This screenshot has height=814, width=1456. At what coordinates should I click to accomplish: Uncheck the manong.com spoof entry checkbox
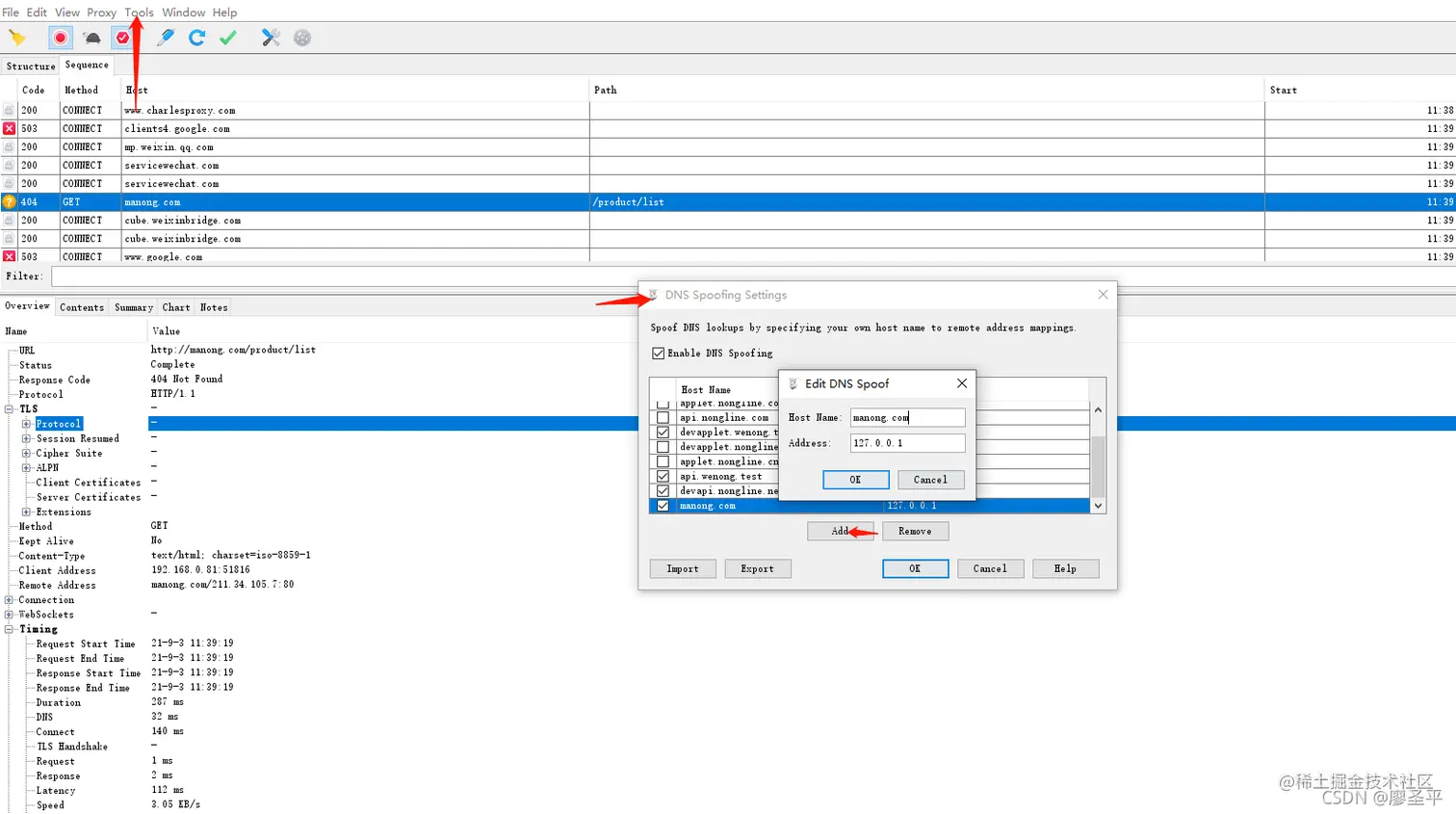coord(663,506)
